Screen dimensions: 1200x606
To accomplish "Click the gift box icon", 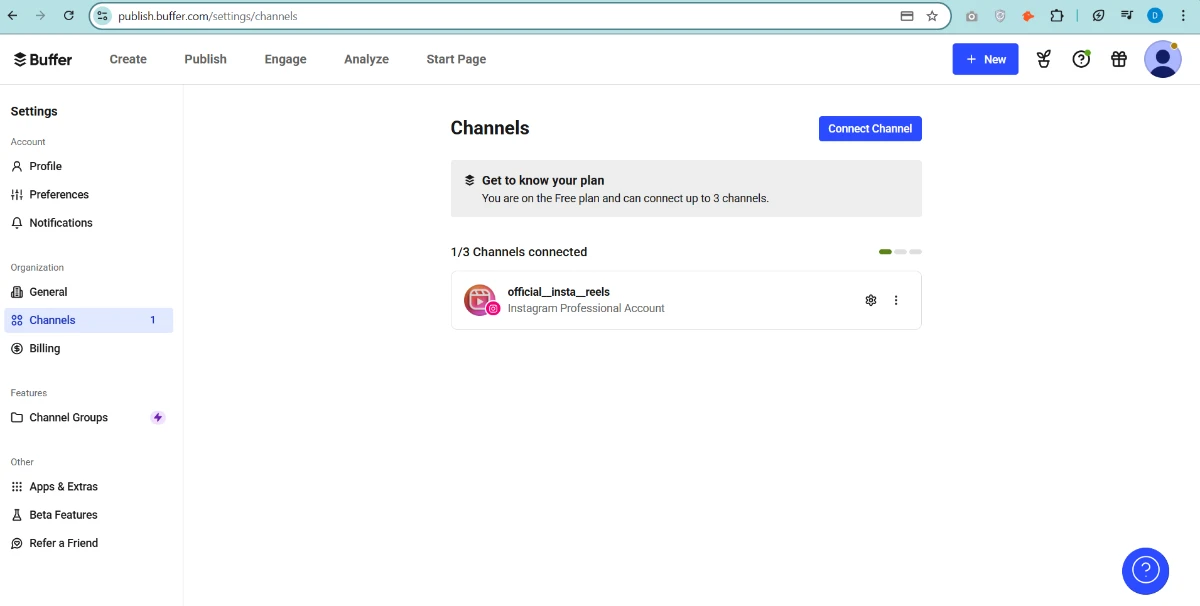I will (x=1119, y=59).
